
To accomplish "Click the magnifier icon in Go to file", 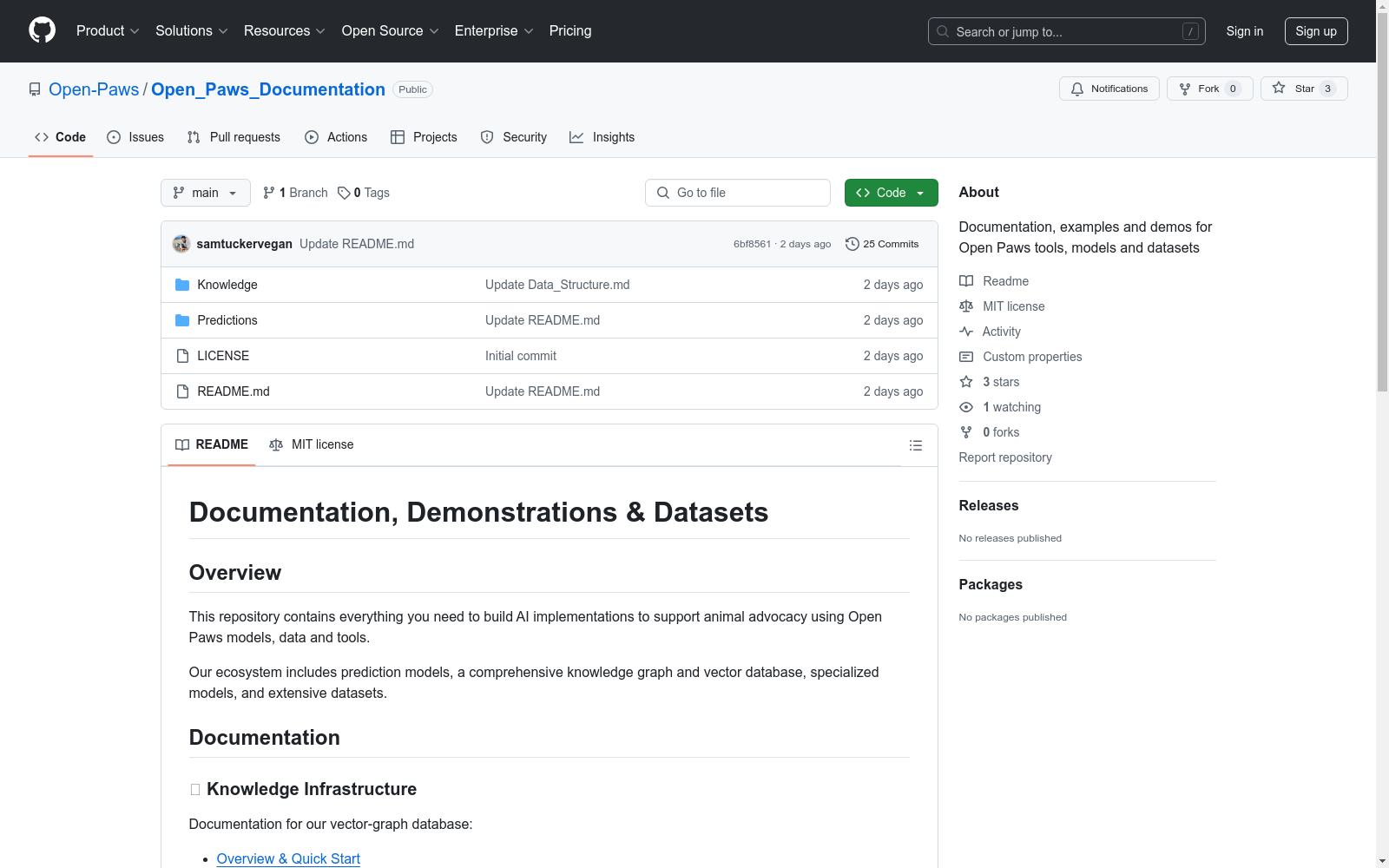I will click(x=663, y=193).
